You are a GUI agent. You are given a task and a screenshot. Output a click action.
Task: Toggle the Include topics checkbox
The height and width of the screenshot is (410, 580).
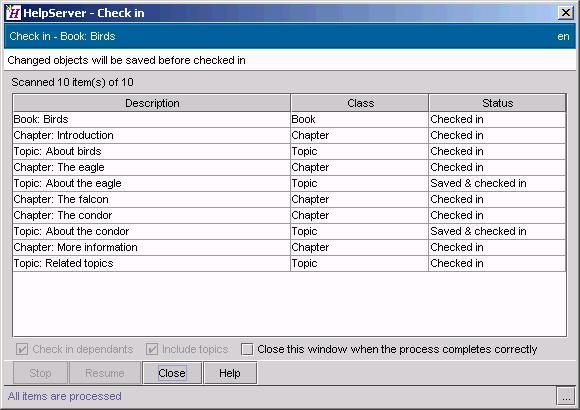coord(152,349)
